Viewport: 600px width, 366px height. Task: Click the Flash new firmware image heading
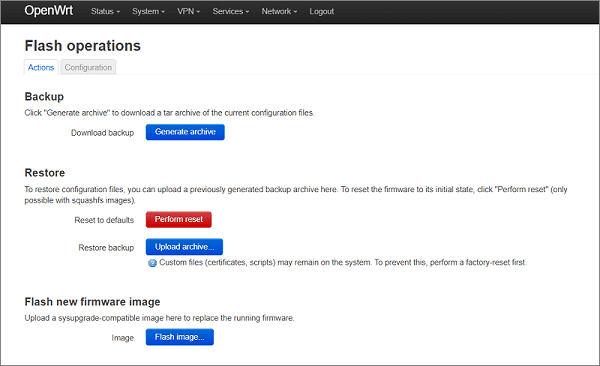[x=92, y=302]
